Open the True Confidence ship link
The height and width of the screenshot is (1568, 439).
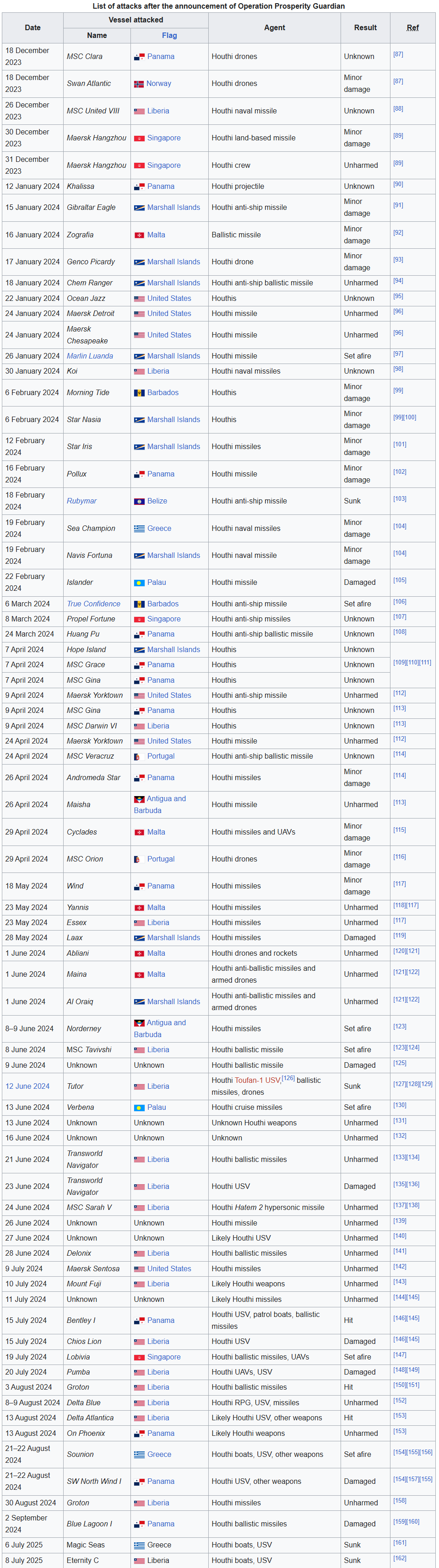pyautogui.click(x=93, y=604)
